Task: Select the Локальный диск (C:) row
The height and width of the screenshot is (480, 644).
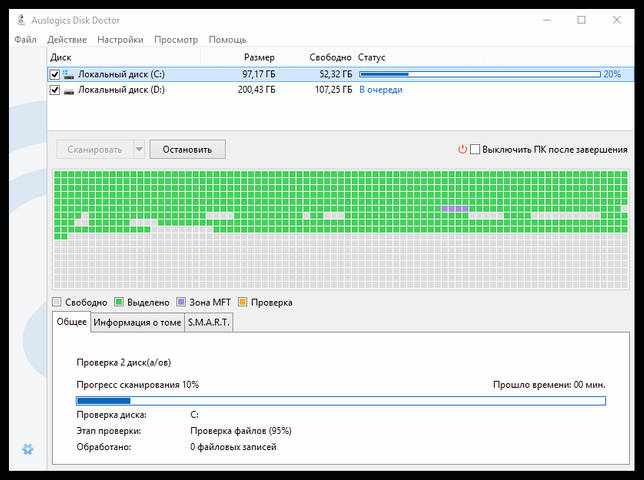Action: (x=340, y=74)
